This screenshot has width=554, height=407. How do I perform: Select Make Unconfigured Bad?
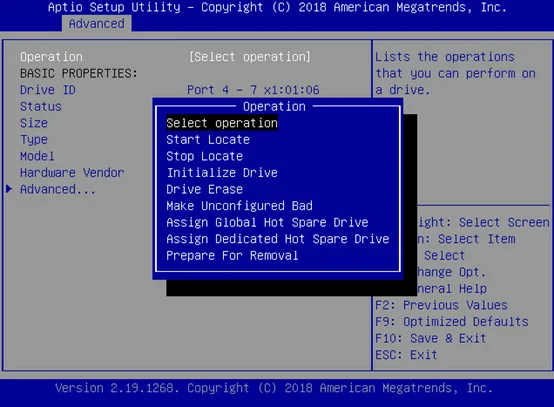coord(239,206)
